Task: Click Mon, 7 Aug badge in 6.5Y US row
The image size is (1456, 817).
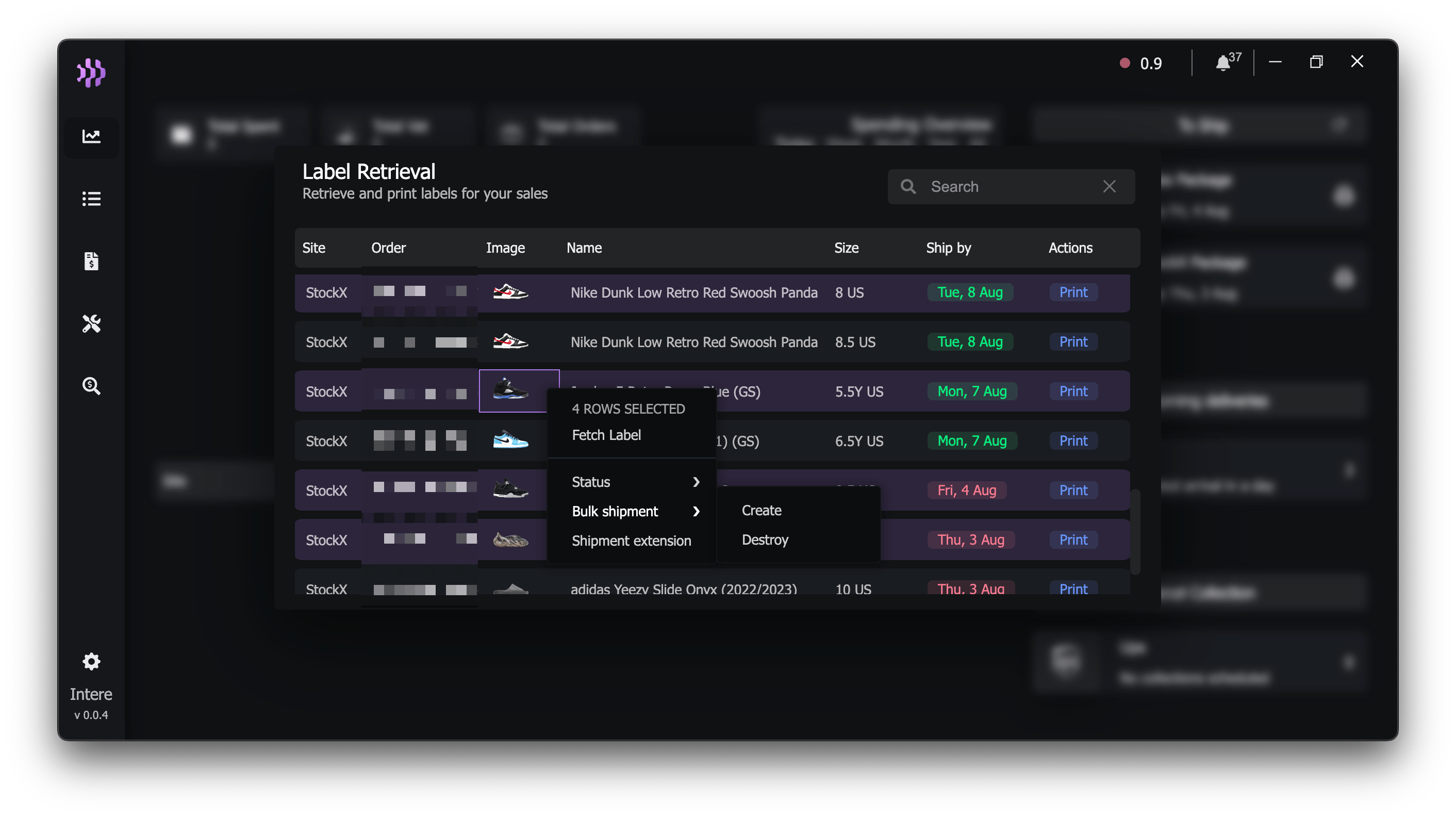Action: (x=972, y=440)
